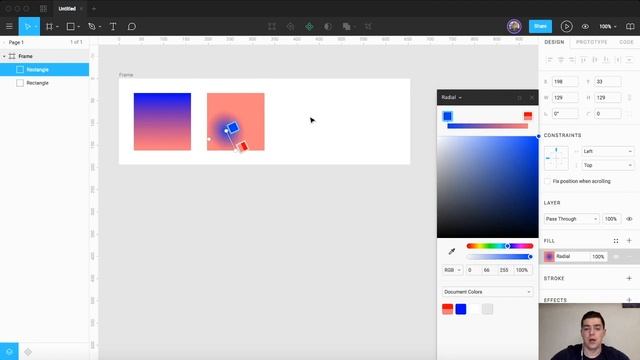Toggle constrain proportions lock icon

point(629,98)
